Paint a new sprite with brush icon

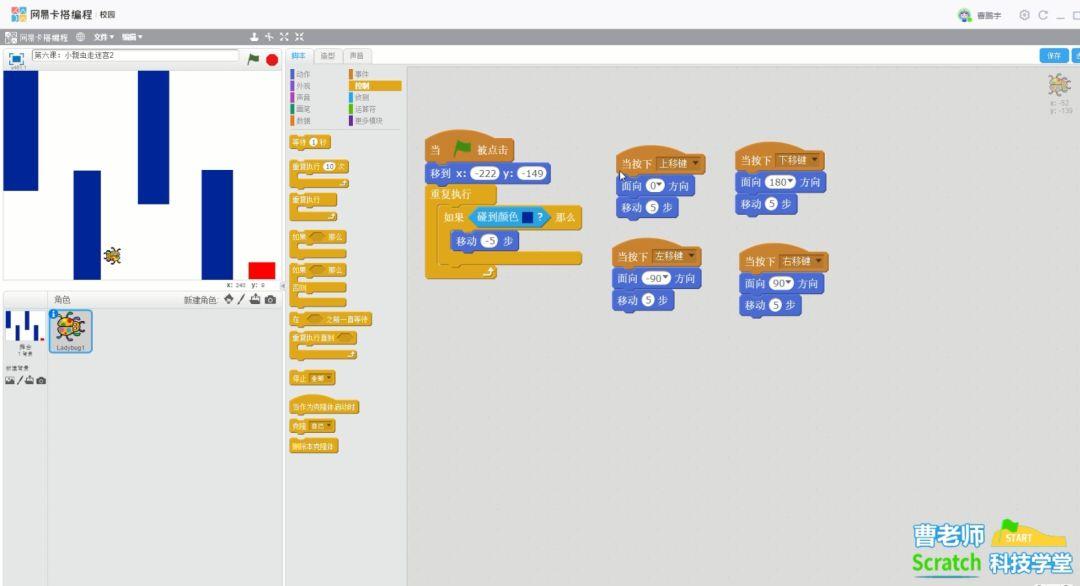[x=241, y=300]
